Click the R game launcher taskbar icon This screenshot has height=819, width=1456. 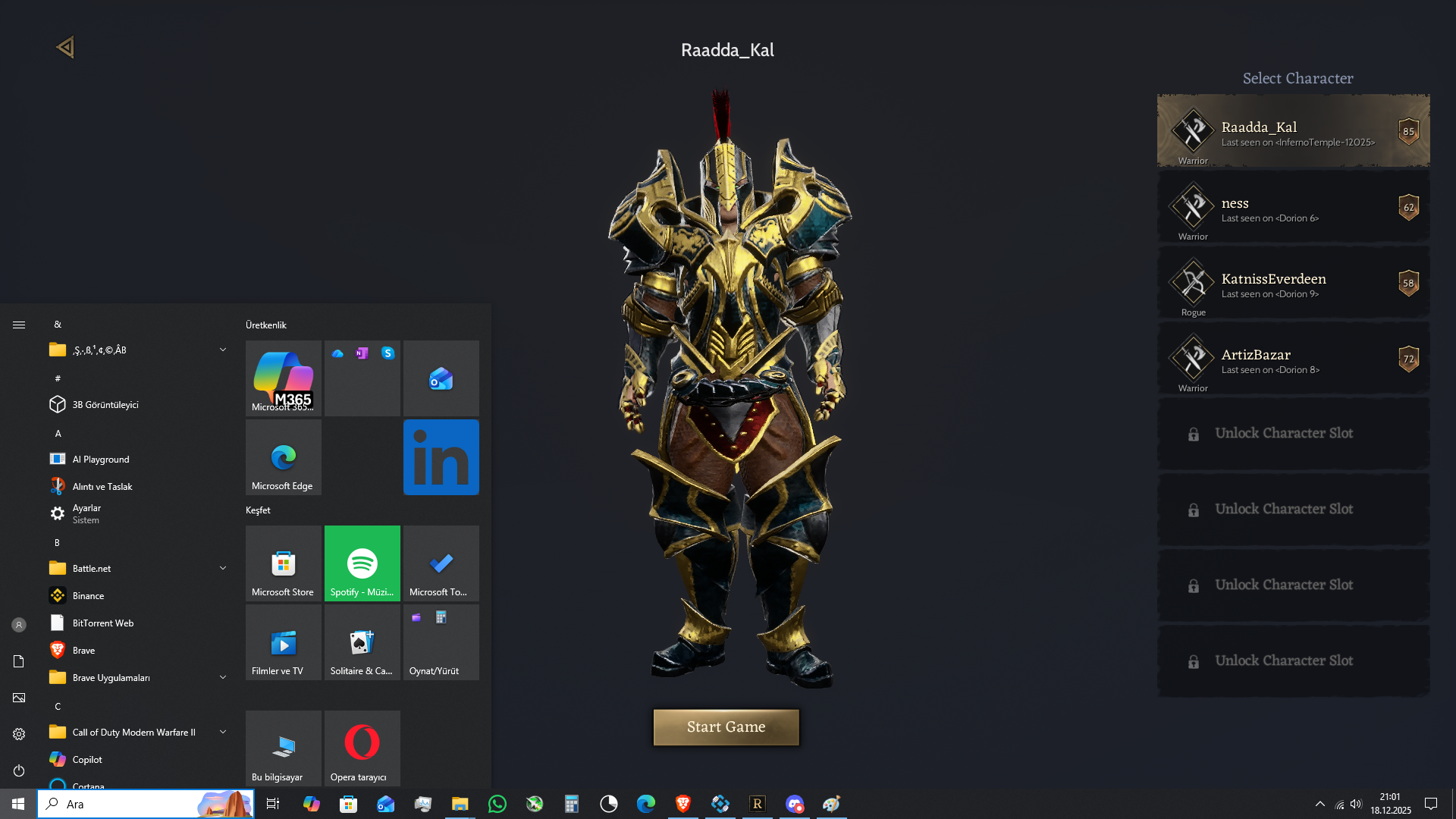point(758,804)
